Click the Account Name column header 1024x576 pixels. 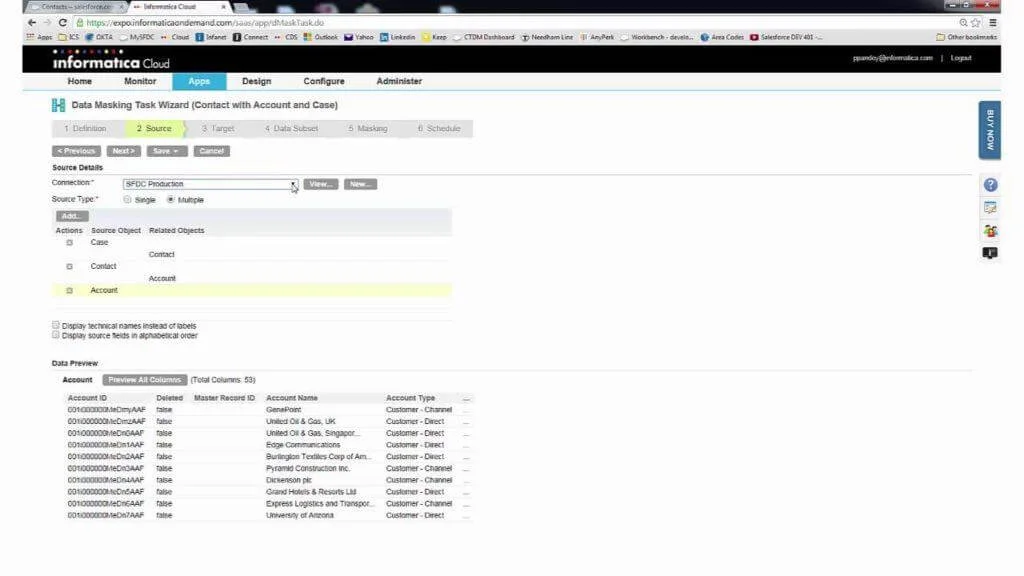pyautogui.click(x=292, y=398)
